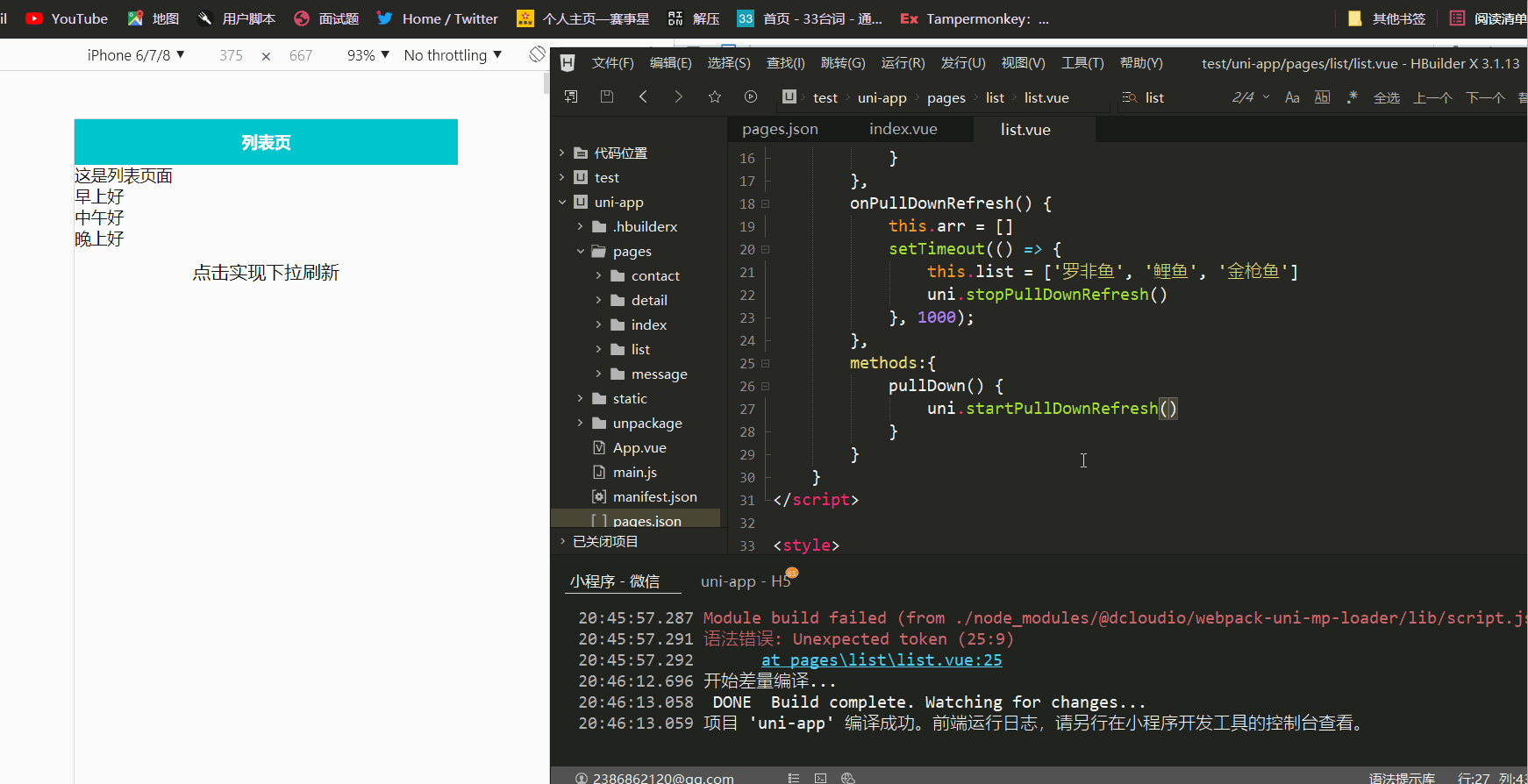The width and height of the screenshot is (1528, 784).
Task: Open the 查找(I) menu
Action: coord(786,63)
